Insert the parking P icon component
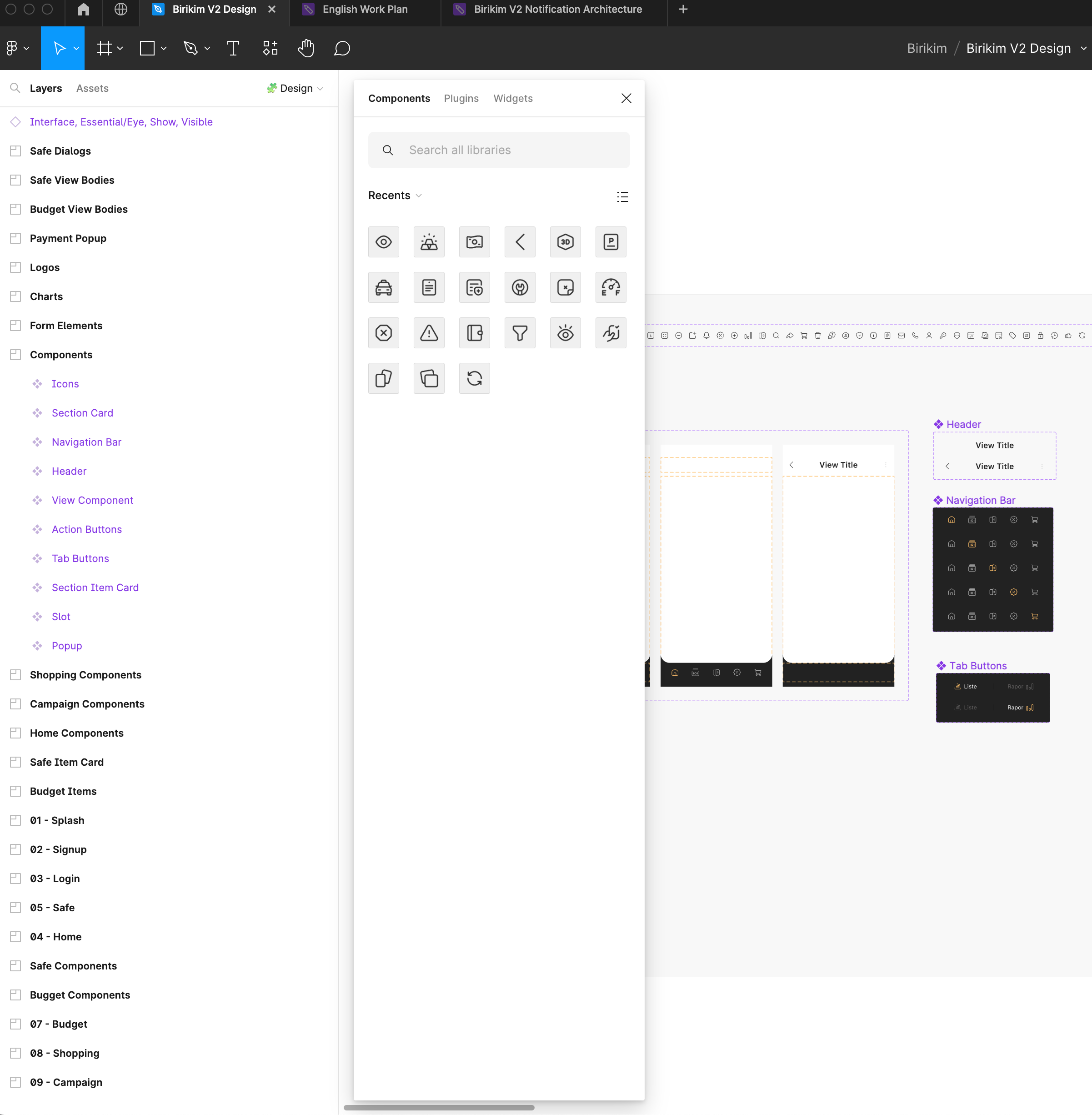 pyautogui.click(x=611, y=241)
